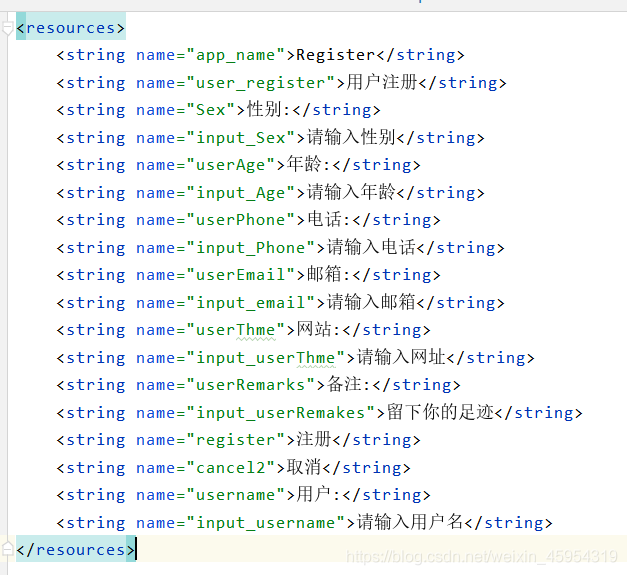This screenshot has width=627, height=575.
Task: Click the "userPhone" attribute value
Action: (x=240, y=220)
